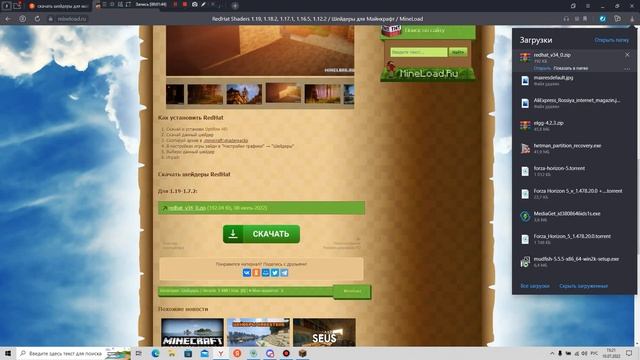Open the browser hamburger menu
The height and width of the screenshot is (360, 640).
pos(588,6)
